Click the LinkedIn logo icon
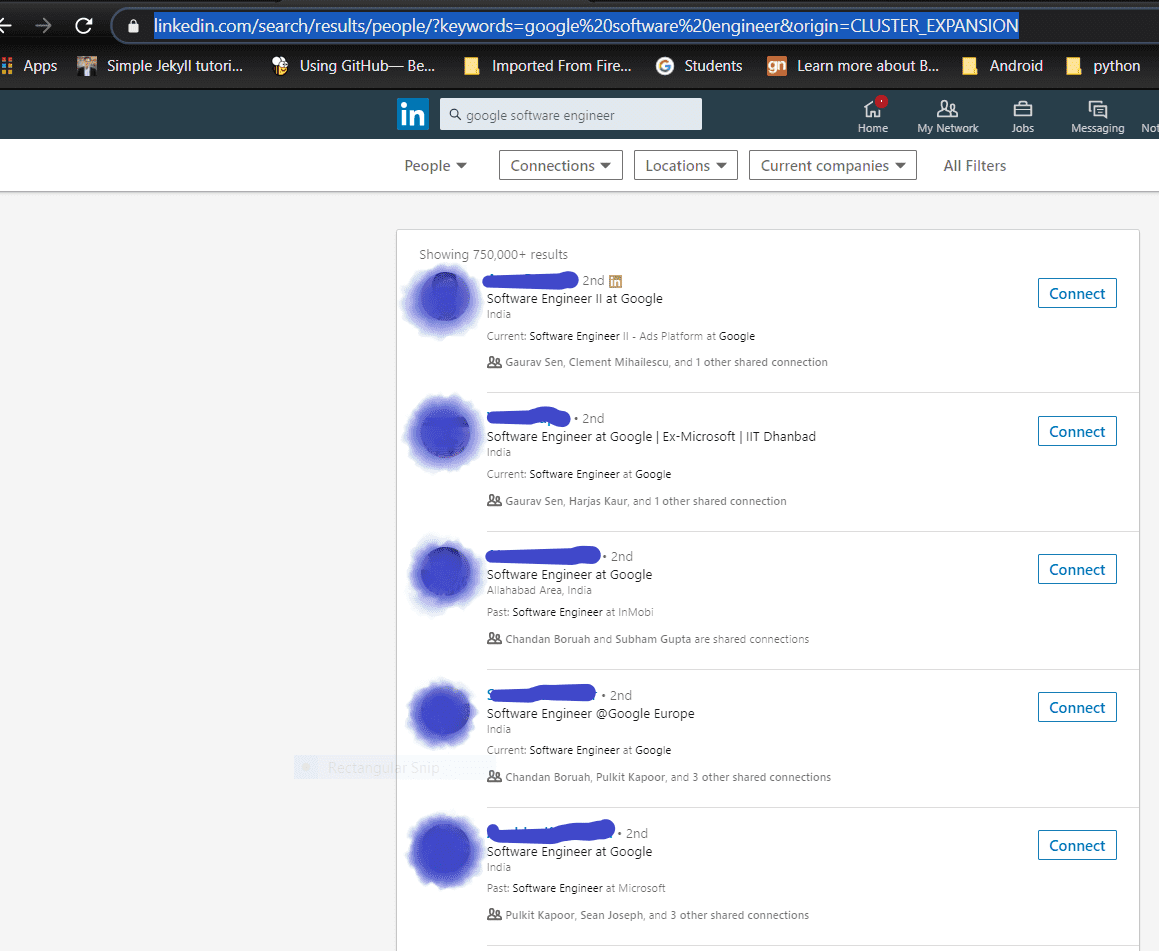The width and height of the screenshot is (1159, 951). click(x=412, y=114)
